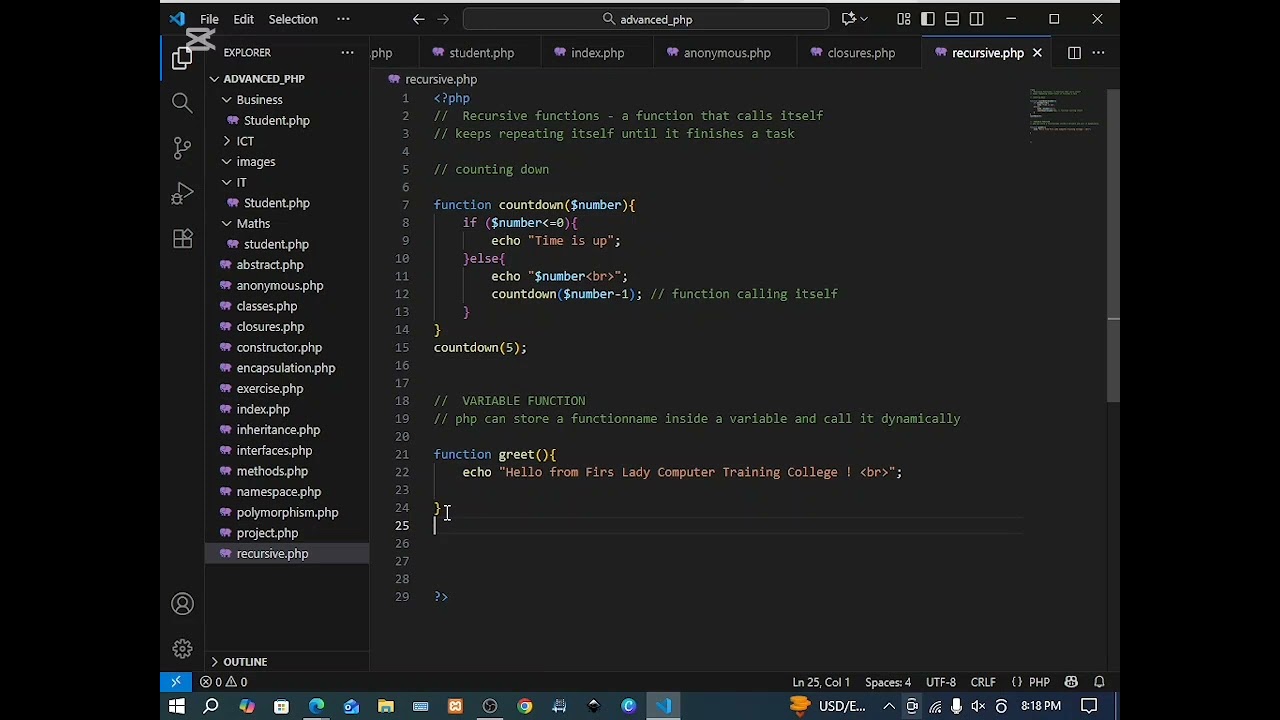Open File Explorer from the taskbar
The height and width of the screenshot is (720, 1280).
[x=385, y=706]
